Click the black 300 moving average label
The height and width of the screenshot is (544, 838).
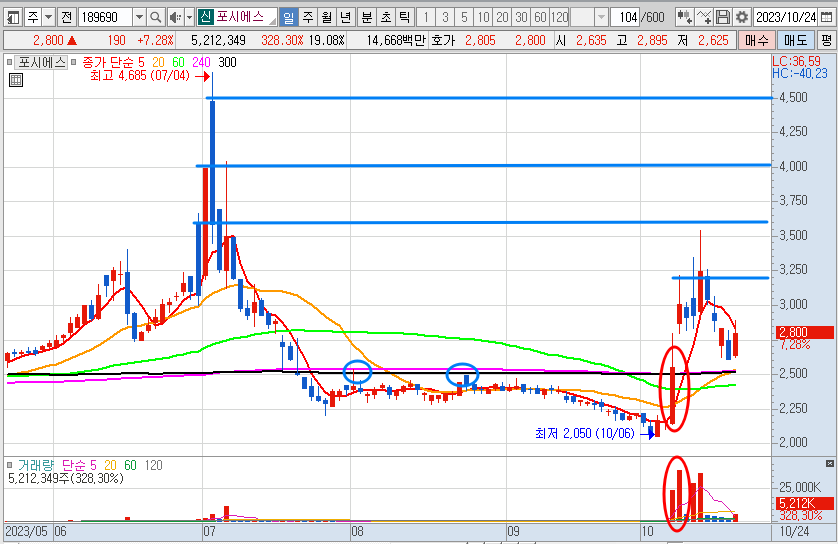(227, 63)
